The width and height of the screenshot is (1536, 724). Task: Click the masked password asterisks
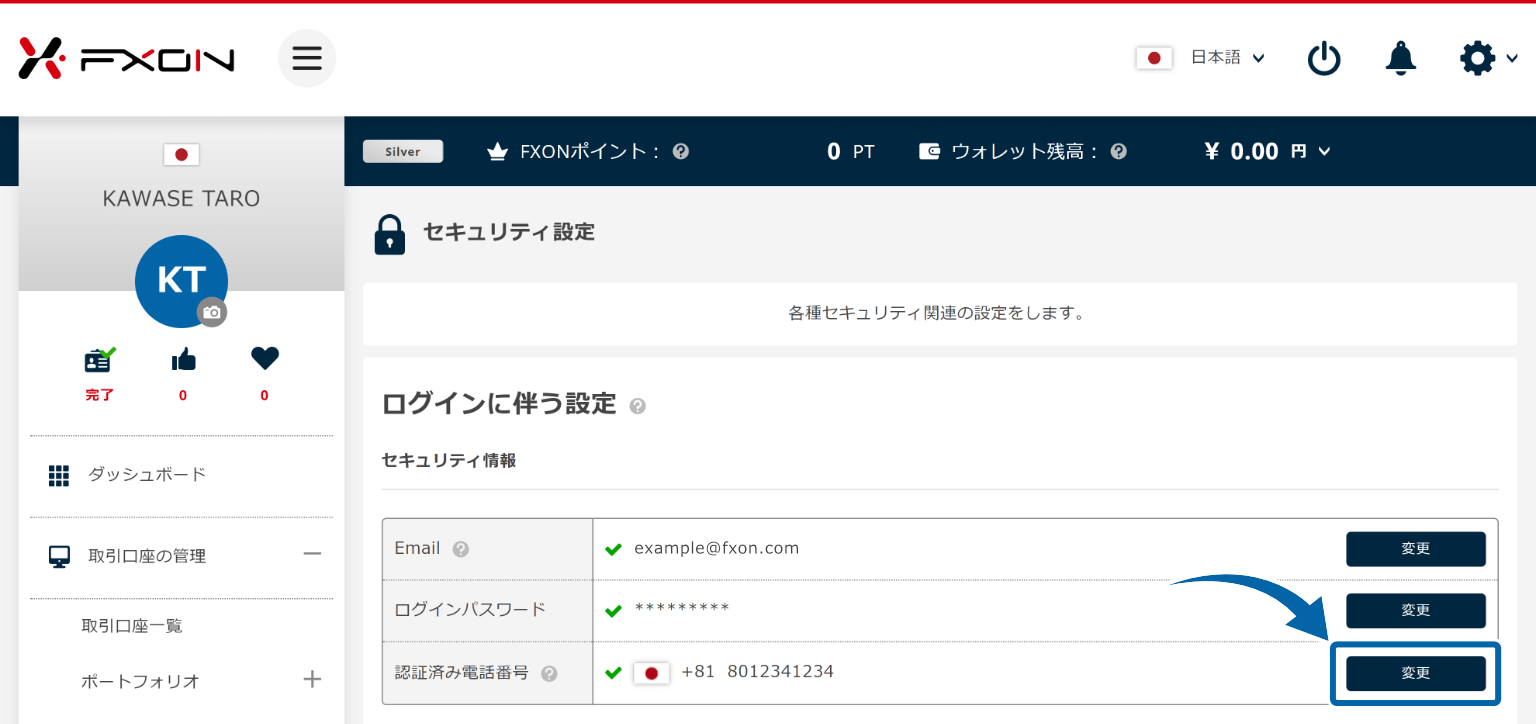coord(682,608)
